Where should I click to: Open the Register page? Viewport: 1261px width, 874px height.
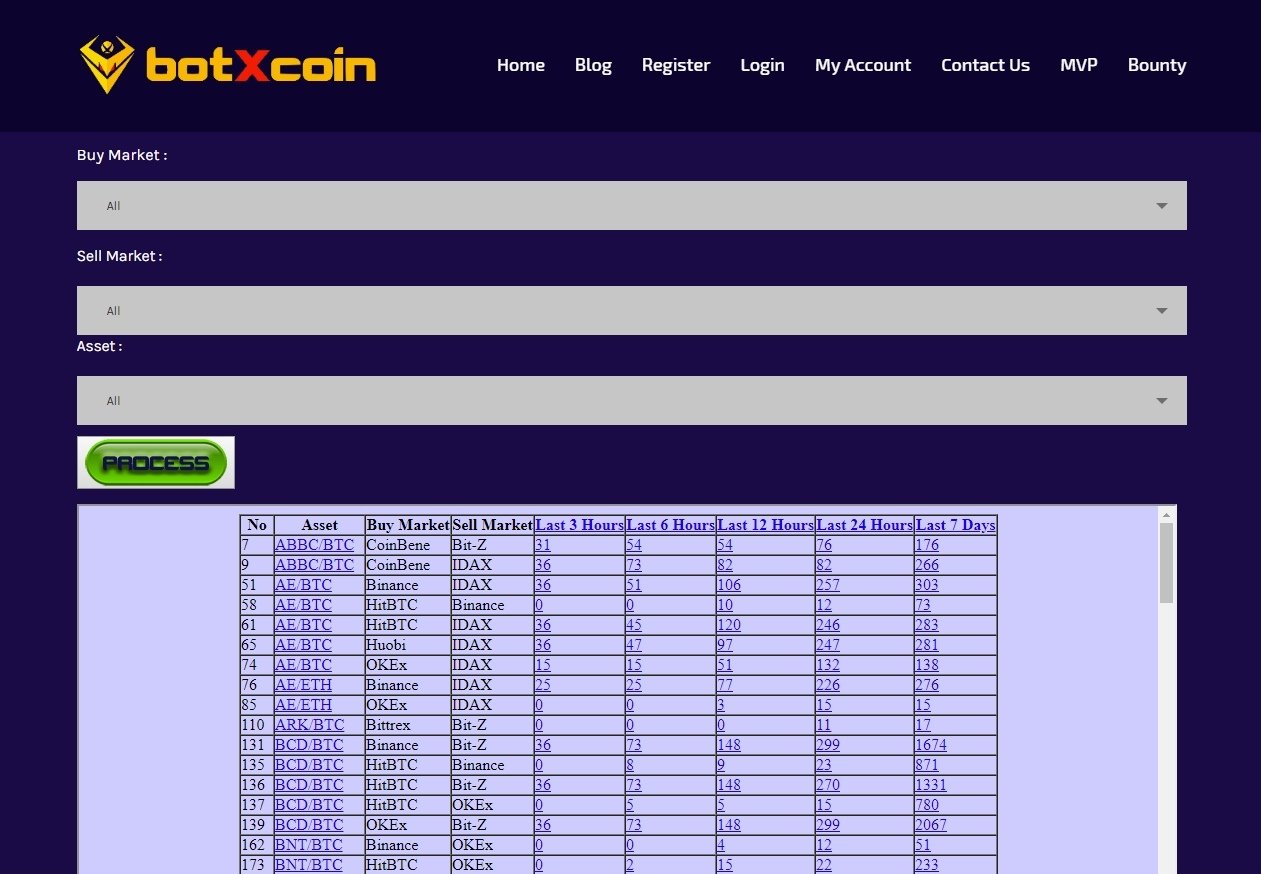tap(676, 65)
